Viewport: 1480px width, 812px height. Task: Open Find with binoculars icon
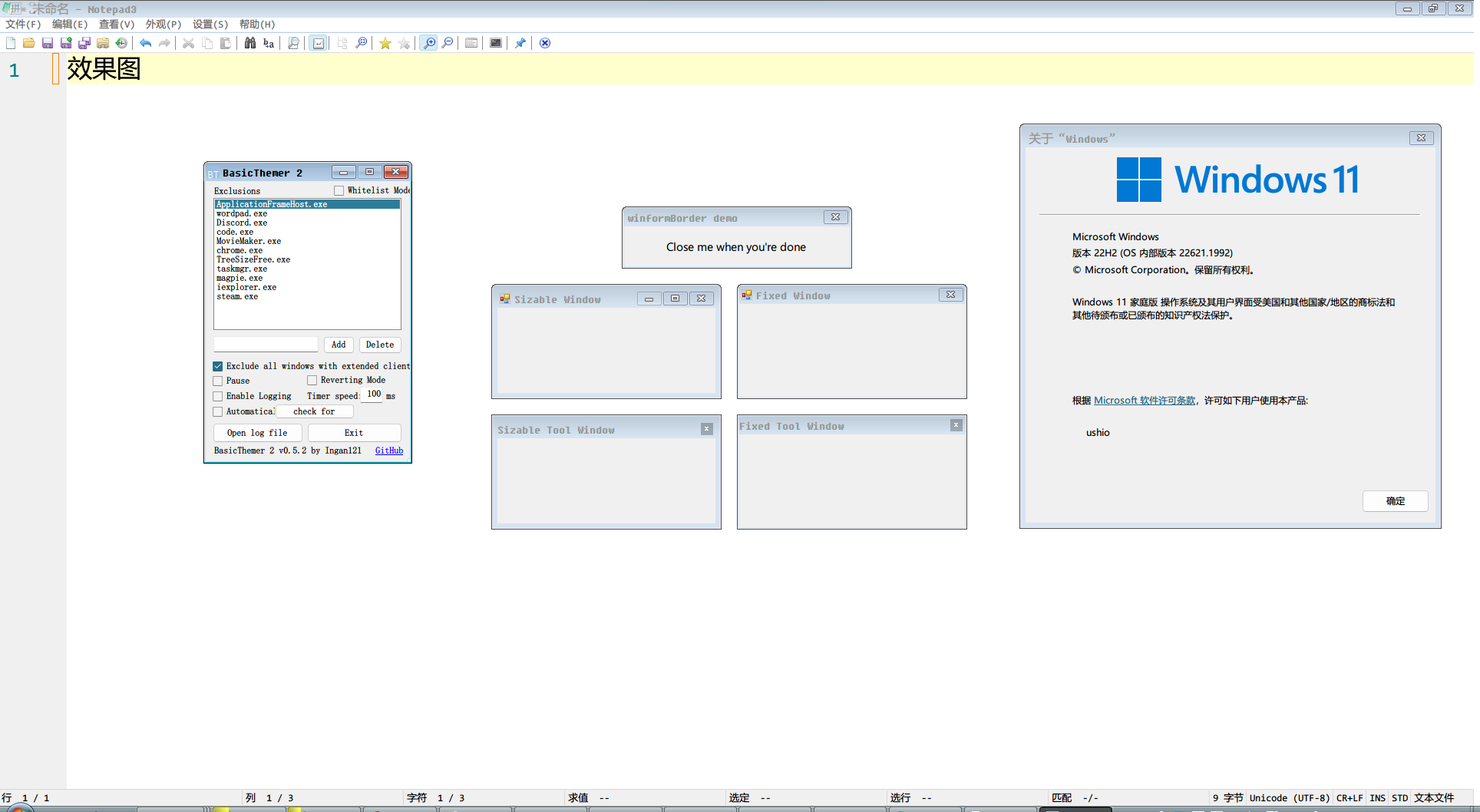coord(250,43)
